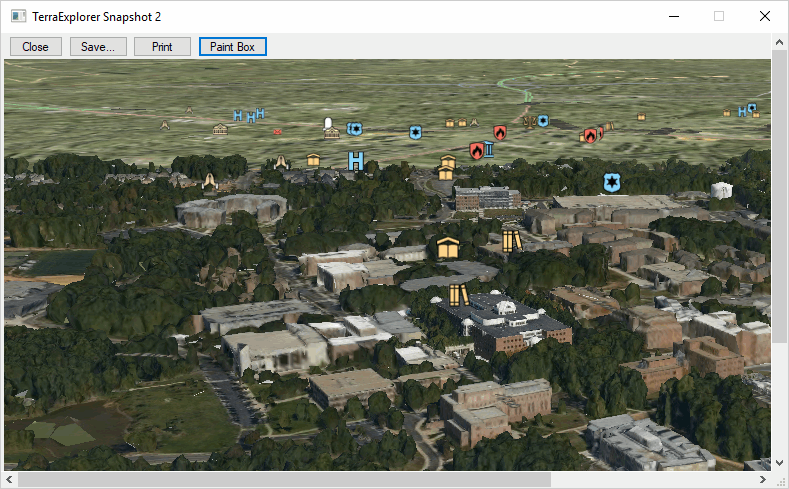Click the vertical scrollbar thumb
This screenshot has width=789, height=489.
(779, 197)
